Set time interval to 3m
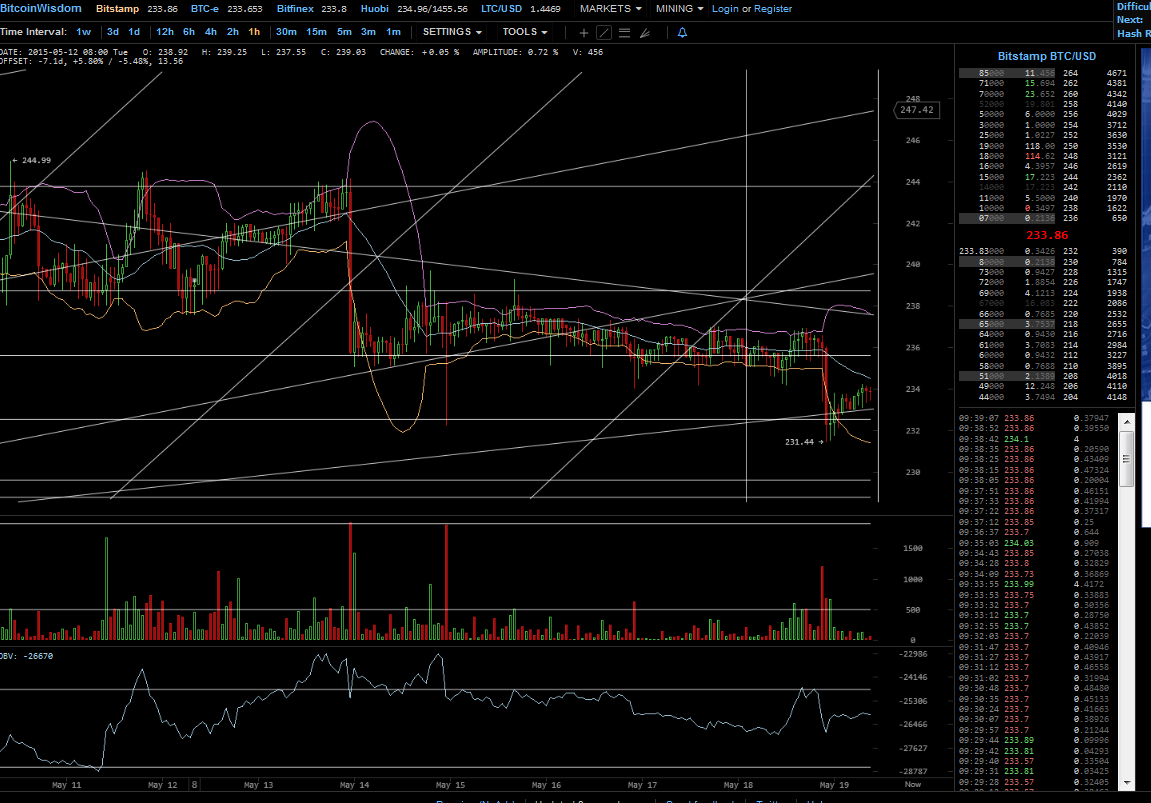The width and height of the screenshot is (1151, 803). click(368, 32)
